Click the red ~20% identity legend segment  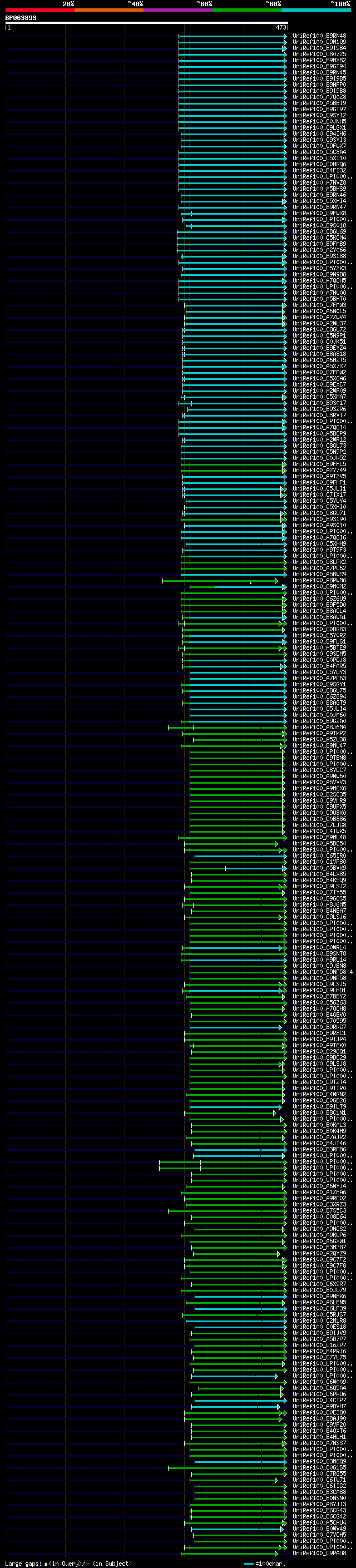pos(40,10)
